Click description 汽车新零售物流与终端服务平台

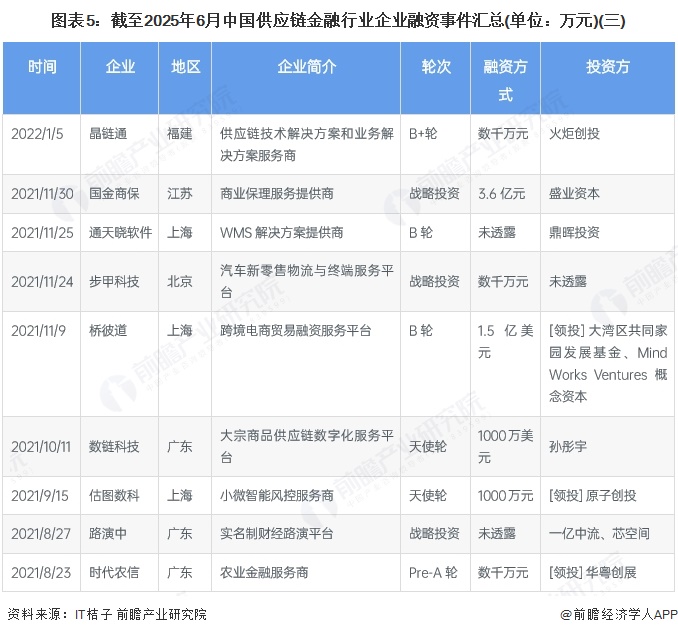tap(307, 281)
